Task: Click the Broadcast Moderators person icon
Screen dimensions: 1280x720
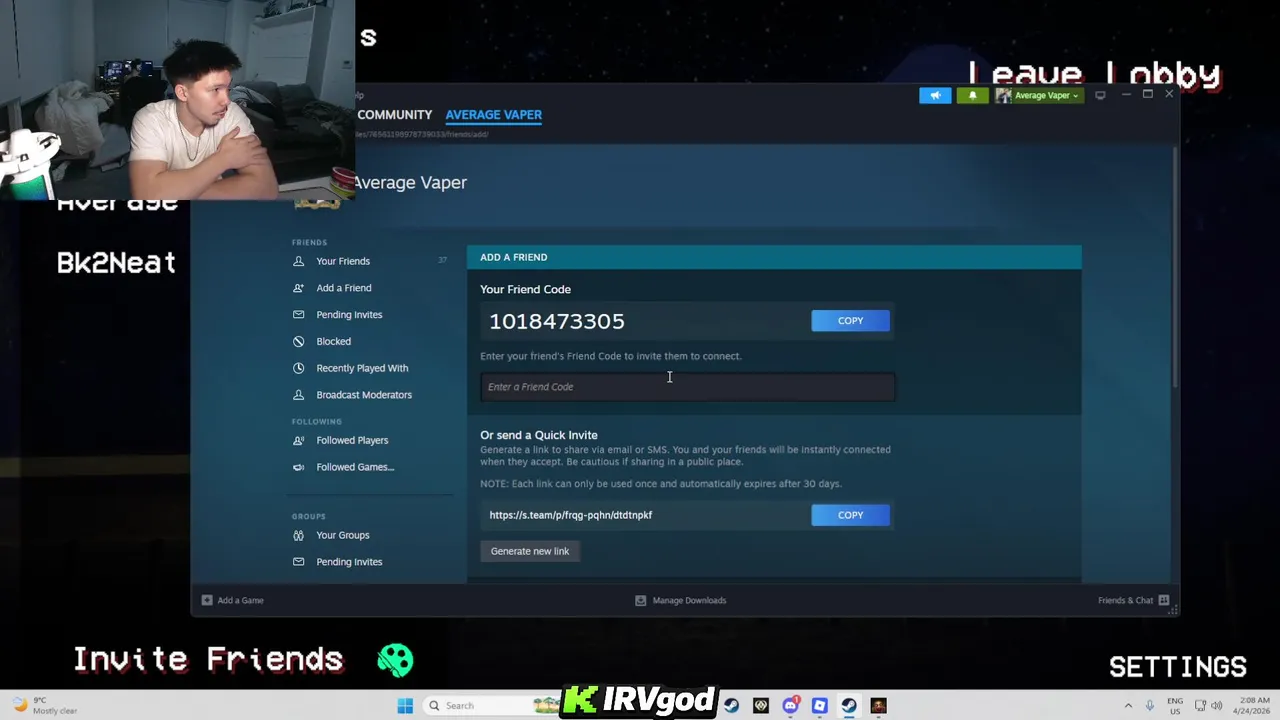Action: [298, 395]
